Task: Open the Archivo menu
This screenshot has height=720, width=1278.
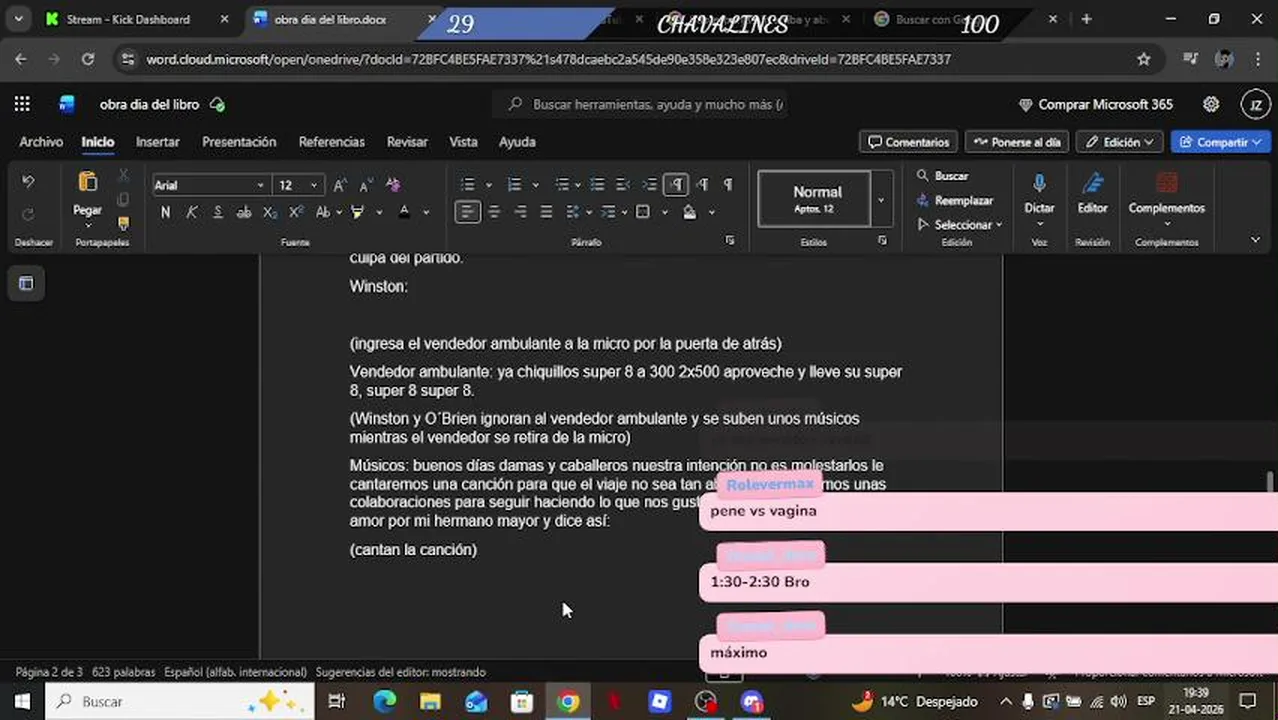Action: click(x=41, y=142)
